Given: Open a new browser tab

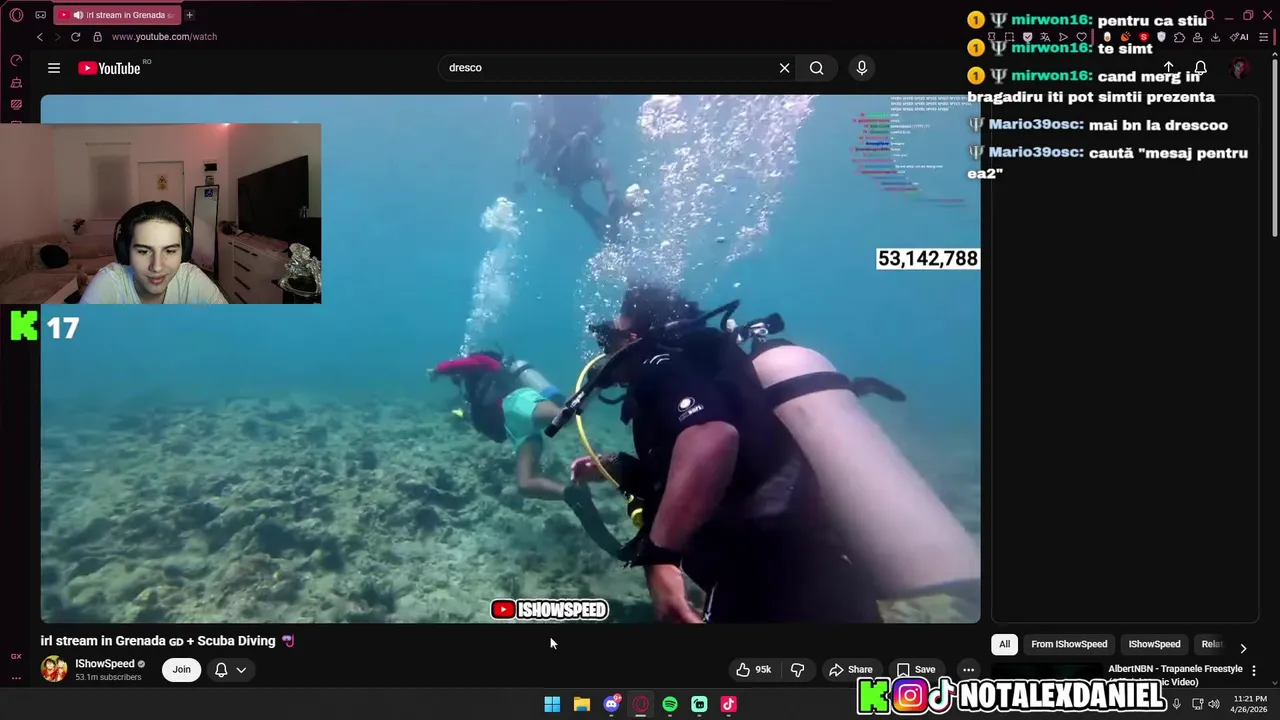Looking at the screenshot, I should (189, 15).
